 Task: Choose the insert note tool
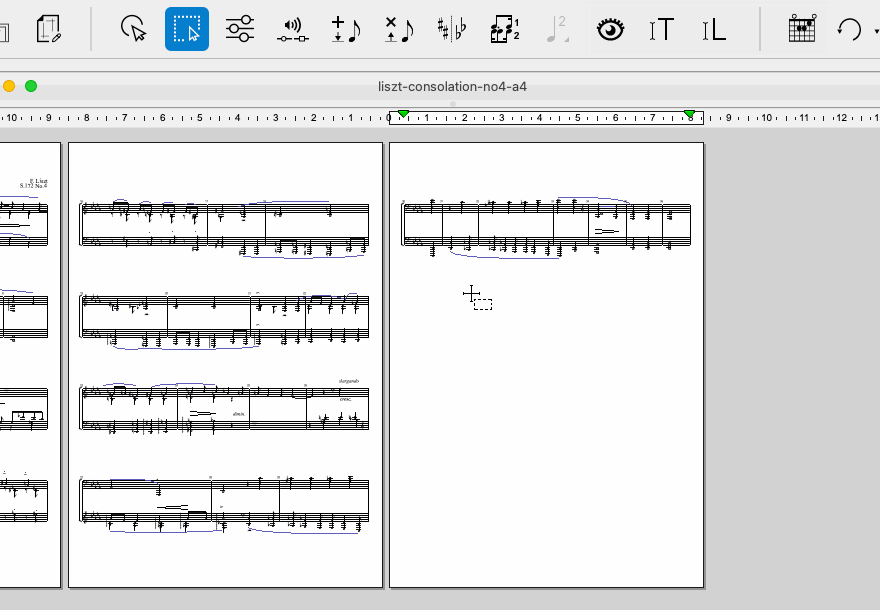[x=346, y=29]
